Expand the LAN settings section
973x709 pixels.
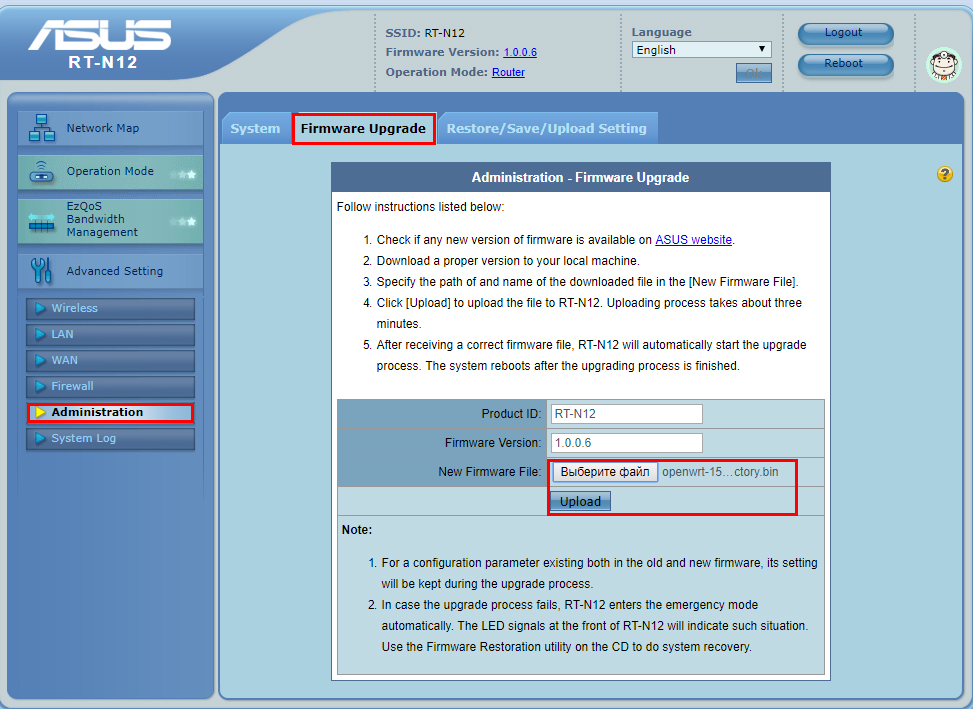(110, 334)
